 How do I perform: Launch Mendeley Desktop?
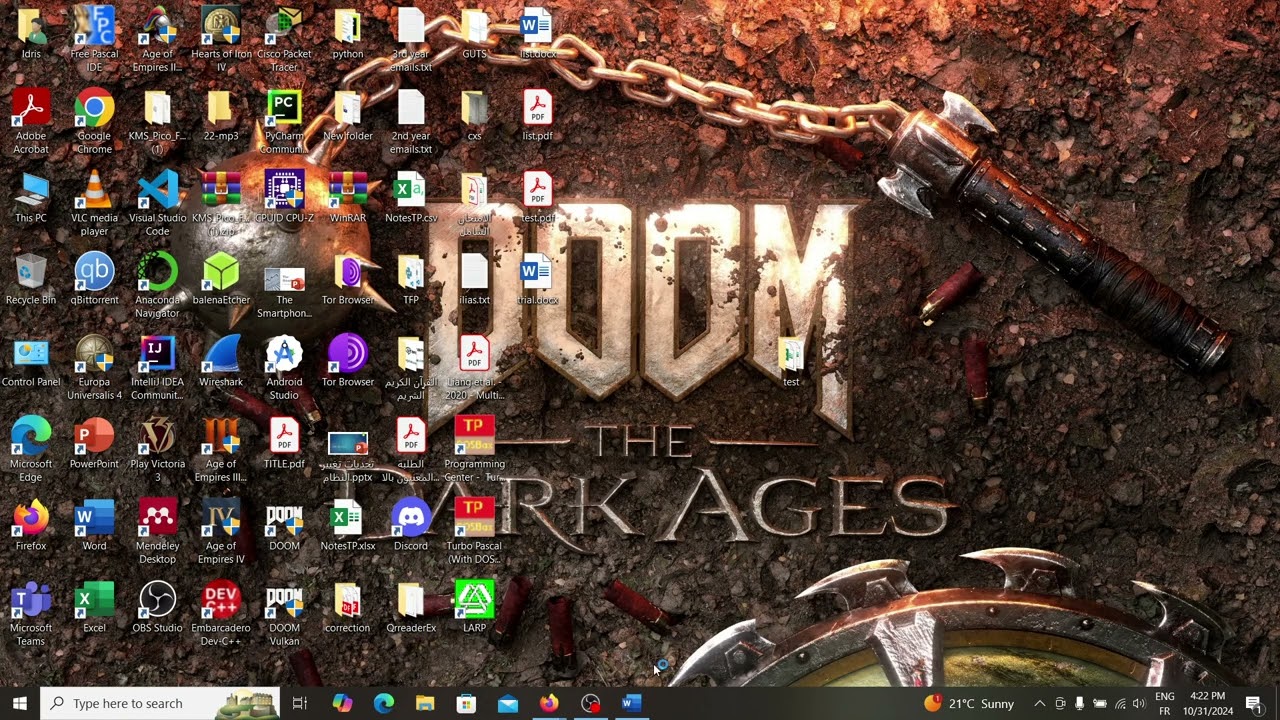click(157, 531)
